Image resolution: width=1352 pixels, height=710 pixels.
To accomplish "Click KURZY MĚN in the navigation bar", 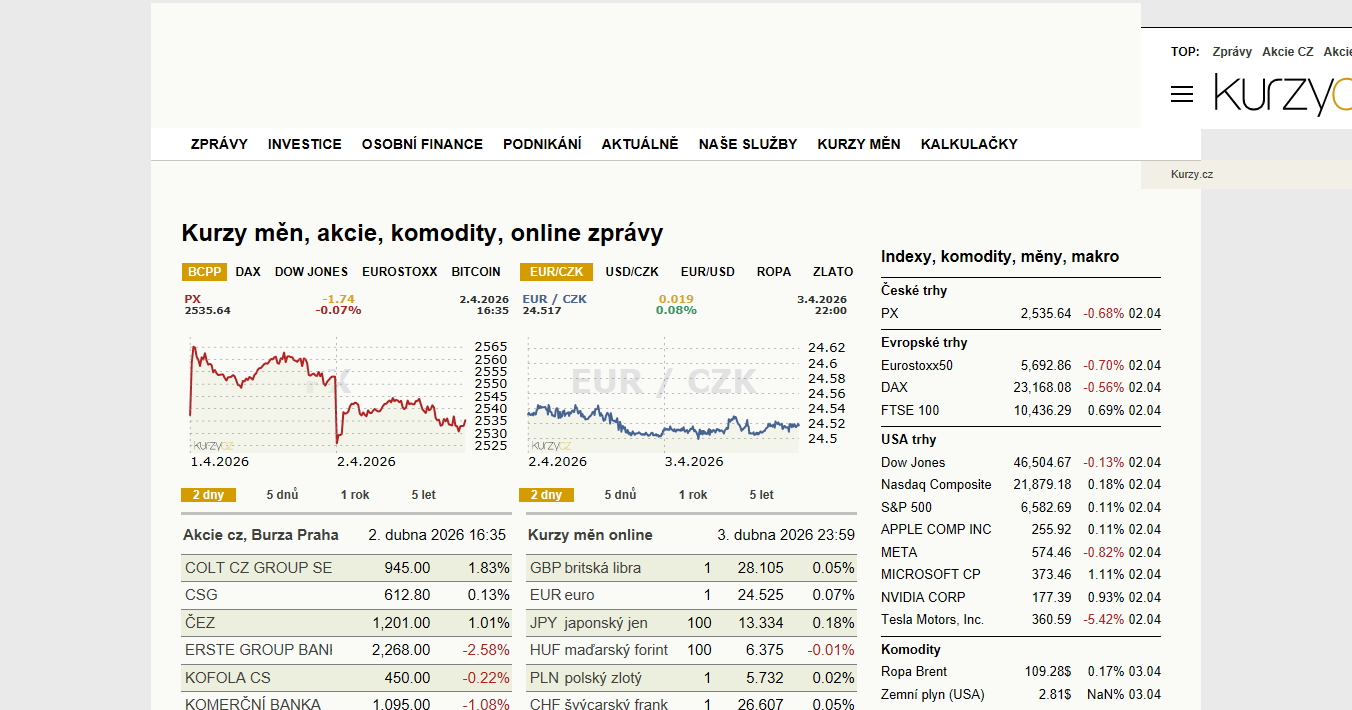I will point(859,144).
